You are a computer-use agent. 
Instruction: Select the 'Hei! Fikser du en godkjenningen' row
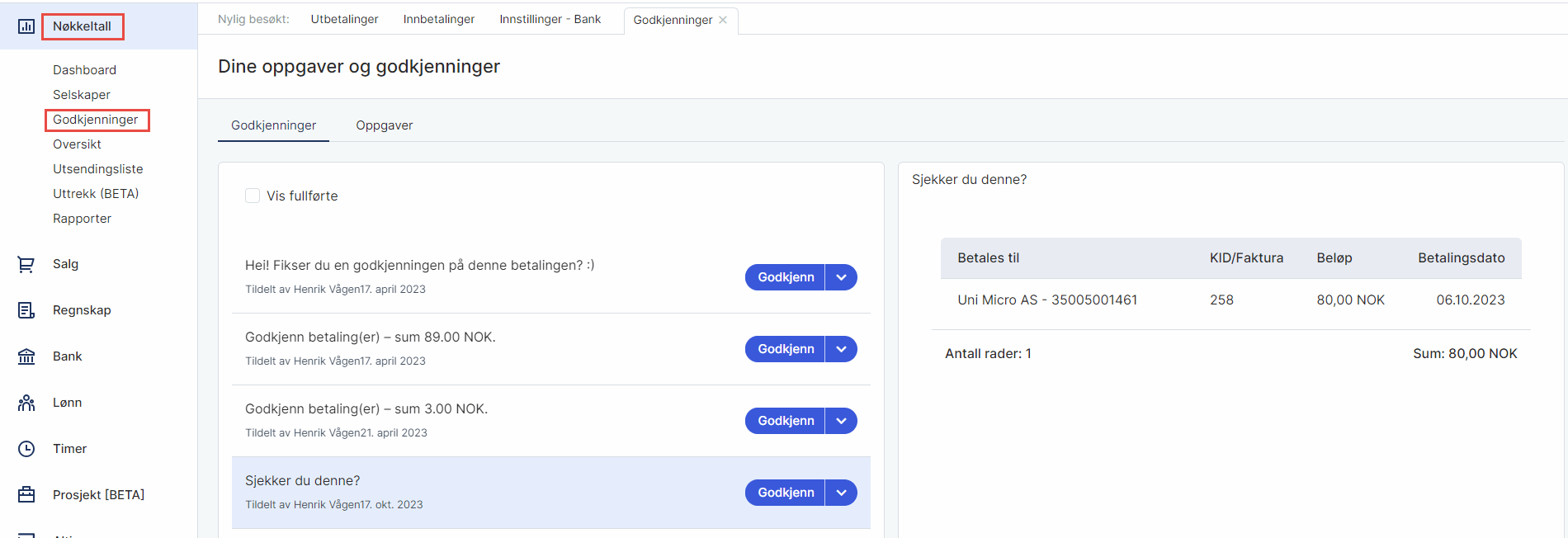pyautogui.click(x=551, y=277)
